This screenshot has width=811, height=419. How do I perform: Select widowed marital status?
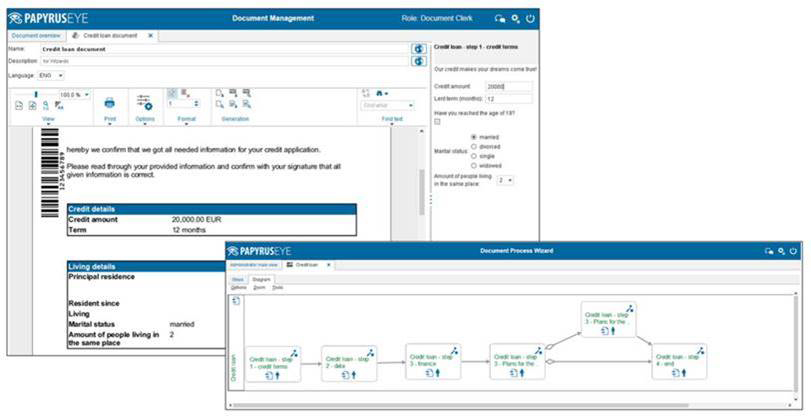click(x=474, y=166)
